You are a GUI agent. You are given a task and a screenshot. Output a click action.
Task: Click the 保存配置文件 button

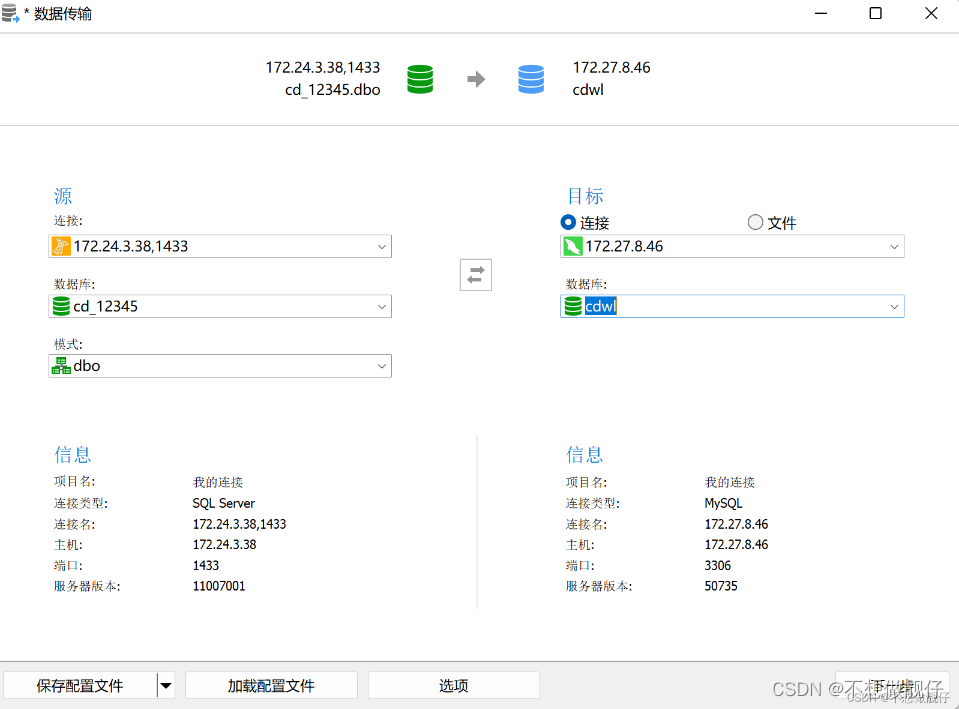coord(80,686)
